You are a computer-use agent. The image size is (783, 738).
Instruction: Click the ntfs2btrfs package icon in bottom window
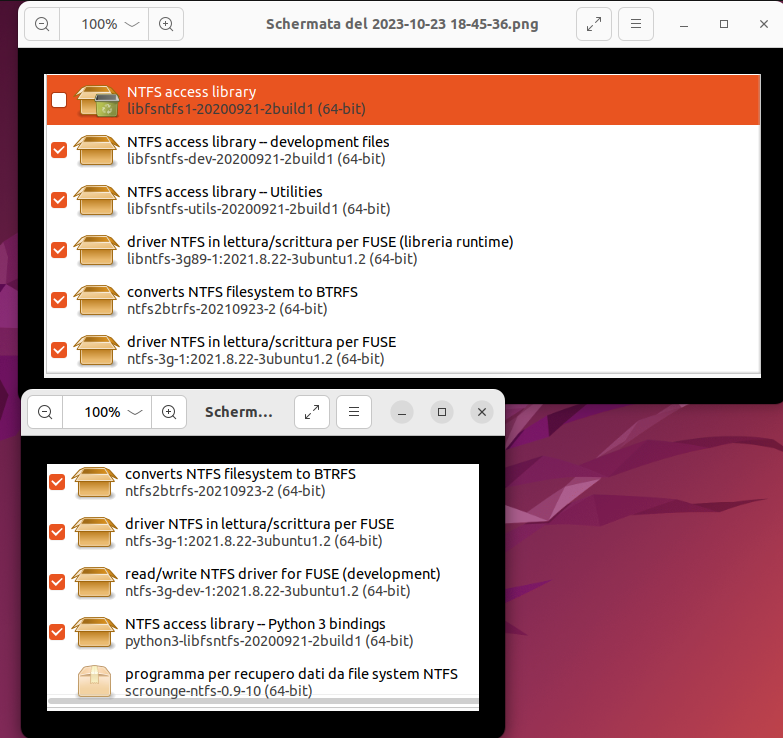[x=94, y=482]
